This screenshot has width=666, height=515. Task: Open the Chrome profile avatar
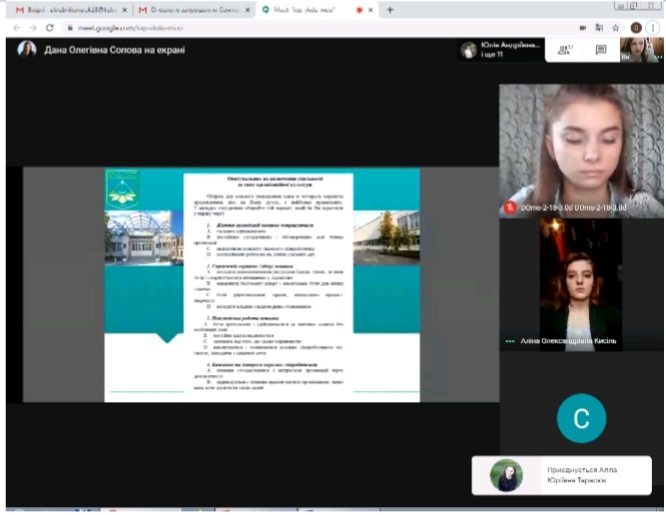tap(636, 28)
